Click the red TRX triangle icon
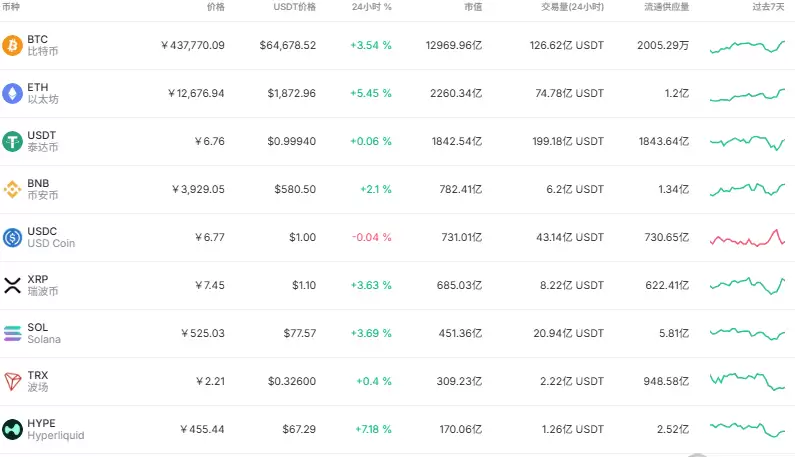The image size is (795, 457). click(12, 381)
